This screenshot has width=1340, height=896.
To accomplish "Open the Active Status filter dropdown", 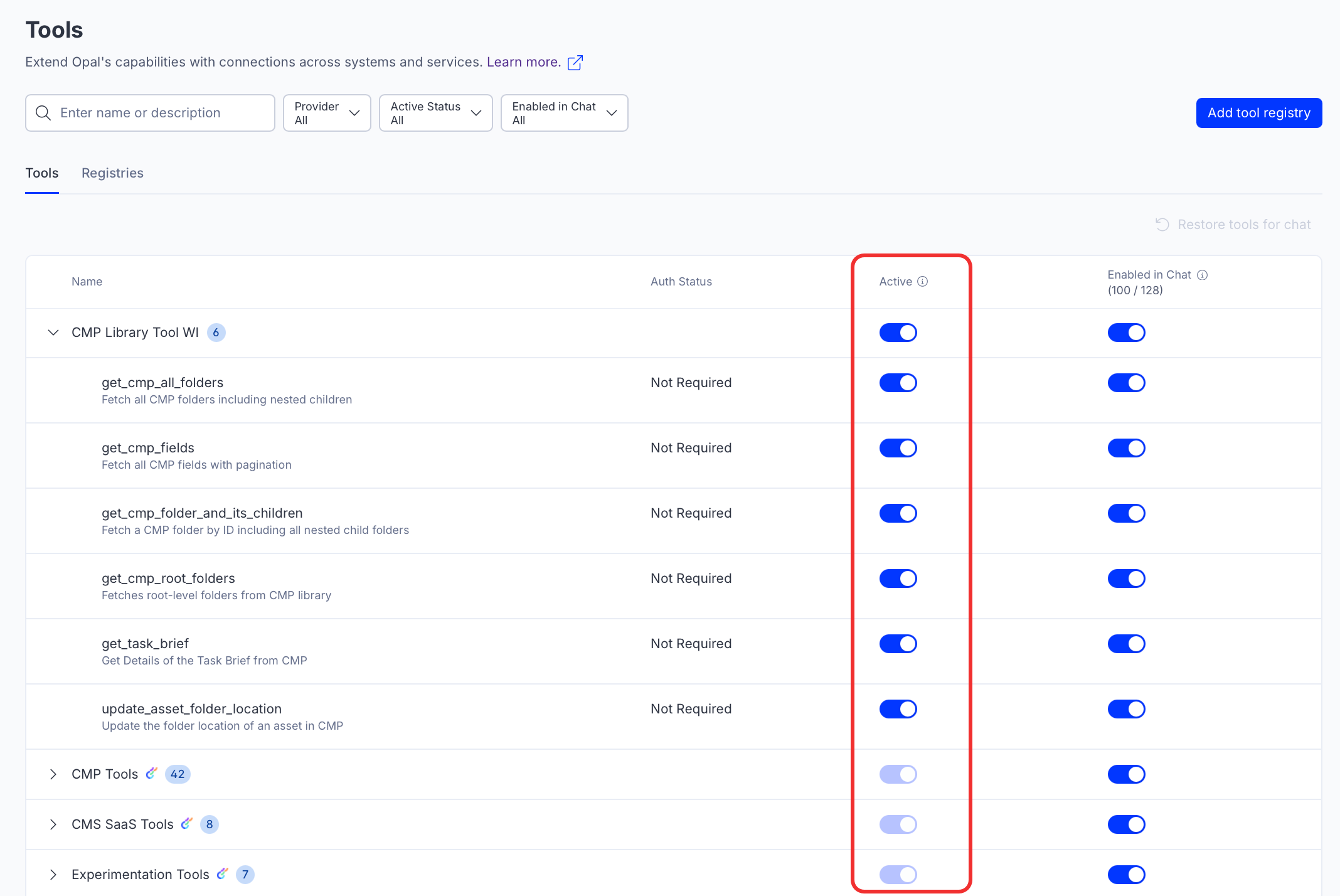I will (435, 113).
